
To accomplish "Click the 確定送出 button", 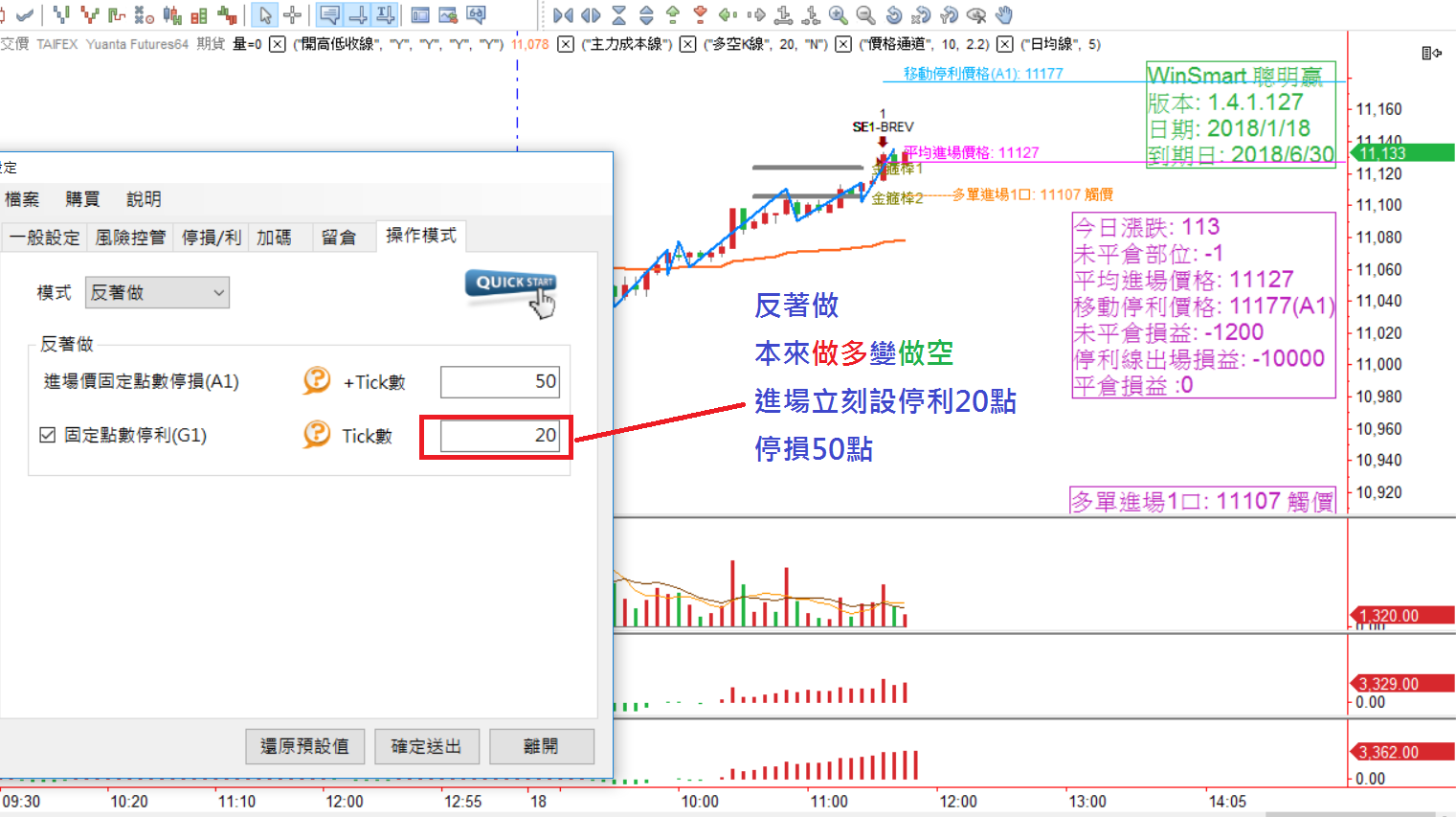I will 426,746.
